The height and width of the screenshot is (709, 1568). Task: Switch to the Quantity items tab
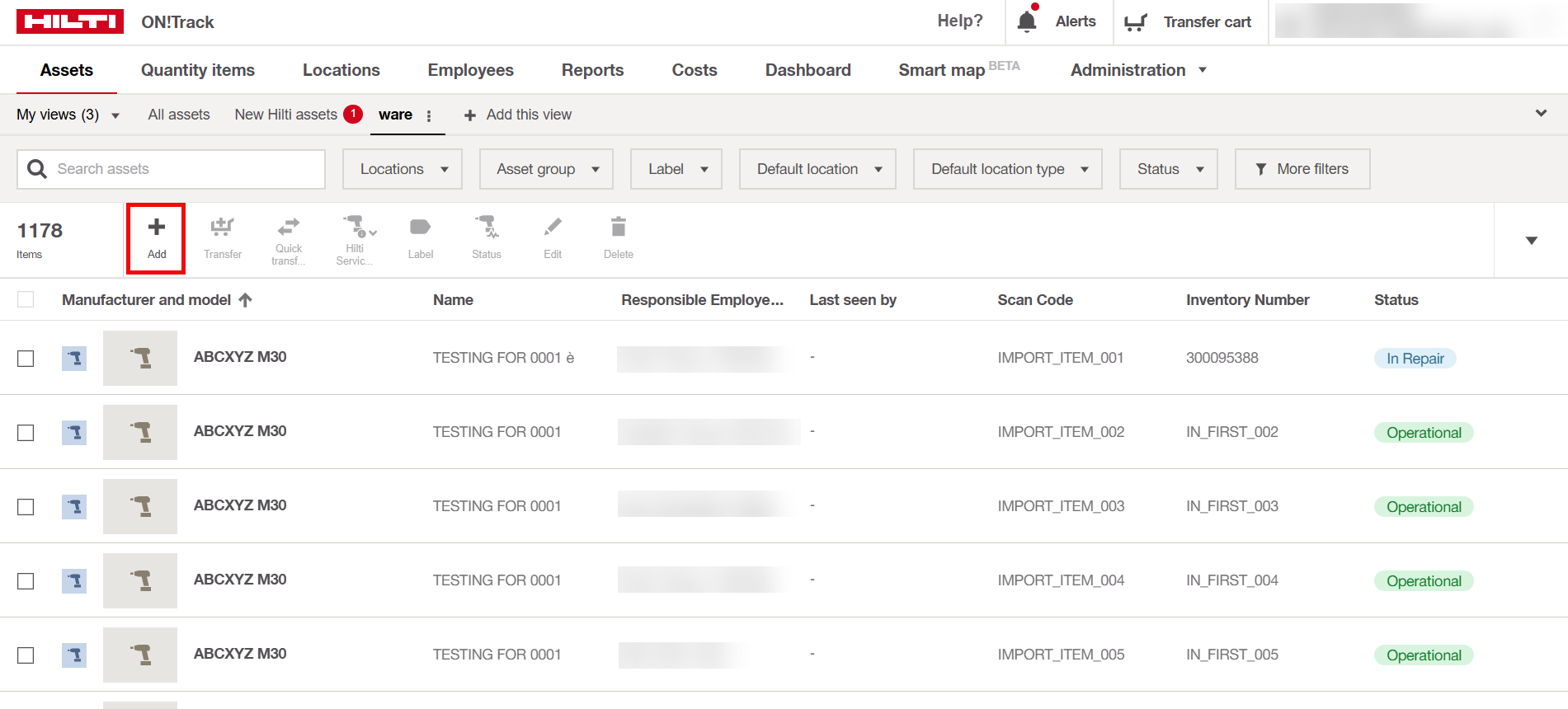[198, 70]
